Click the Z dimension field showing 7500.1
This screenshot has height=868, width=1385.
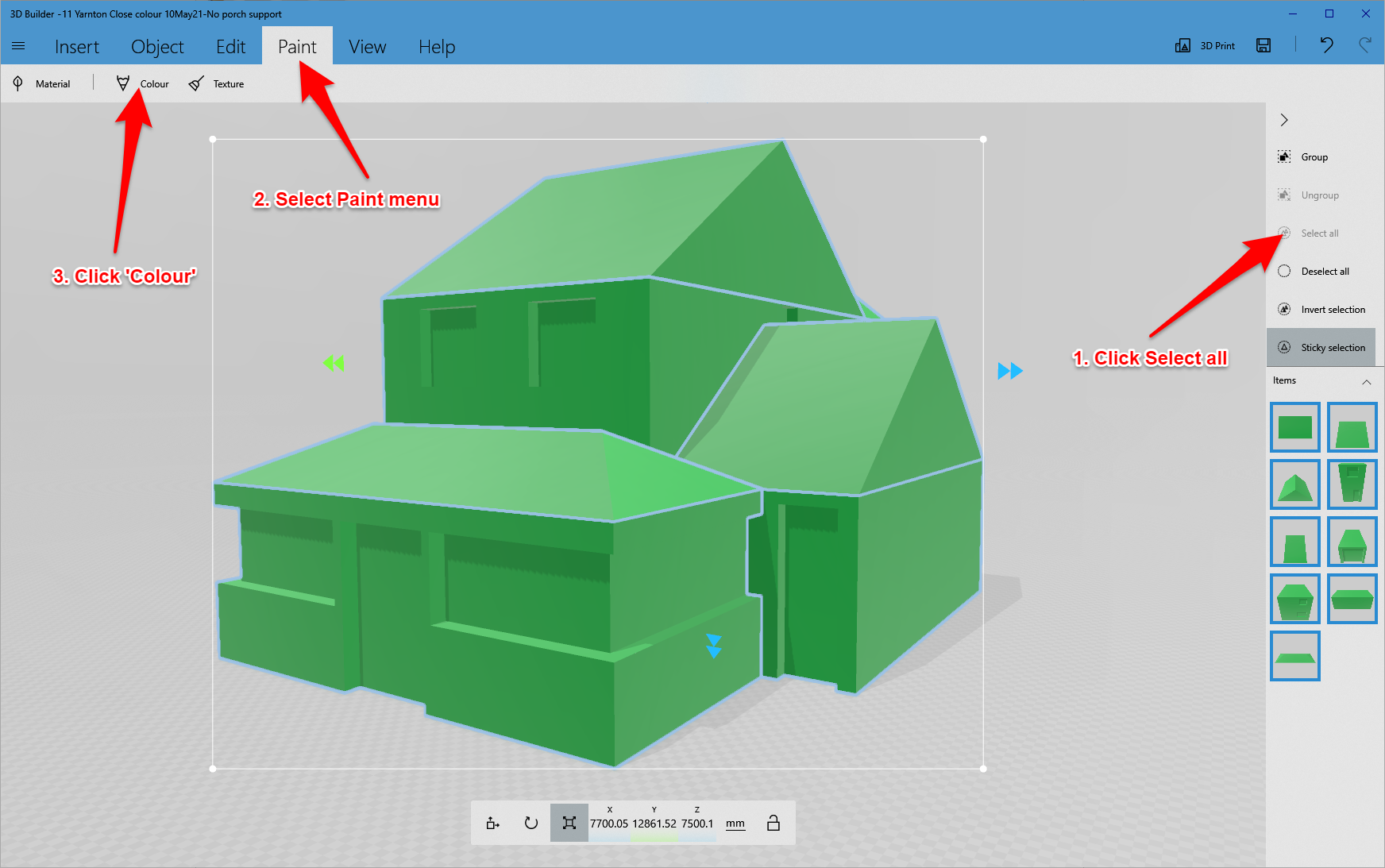[697, 824]
